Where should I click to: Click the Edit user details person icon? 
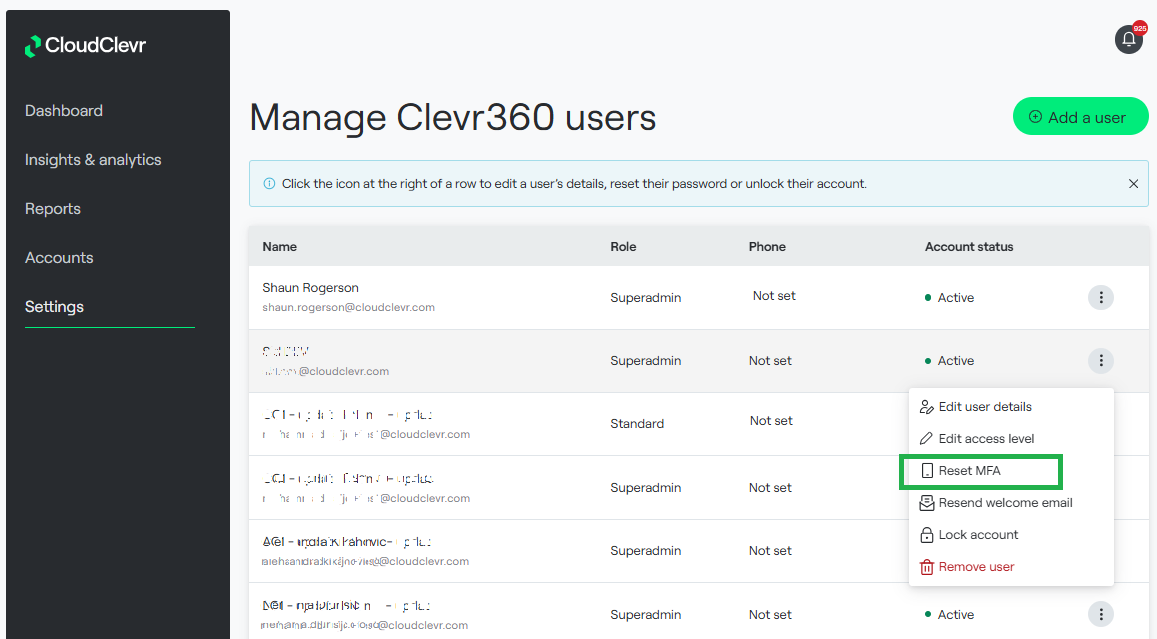click(927, 407)
